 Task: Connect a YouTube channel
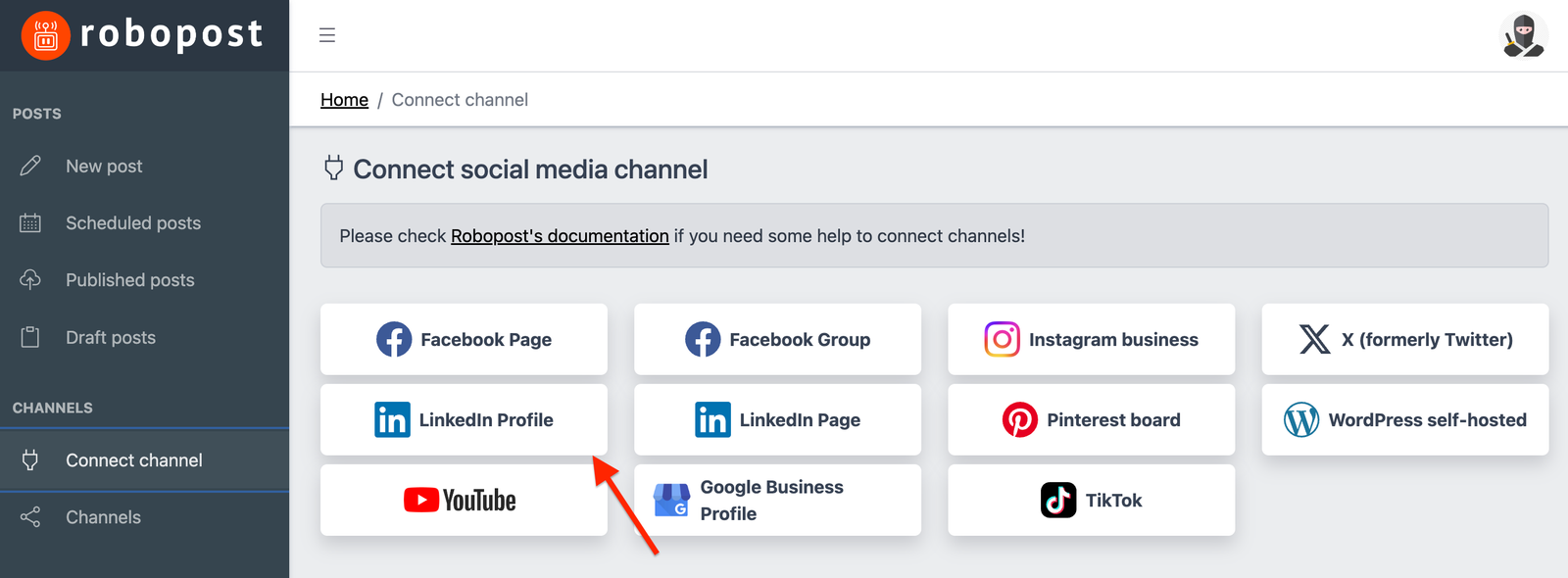[464, 500]
